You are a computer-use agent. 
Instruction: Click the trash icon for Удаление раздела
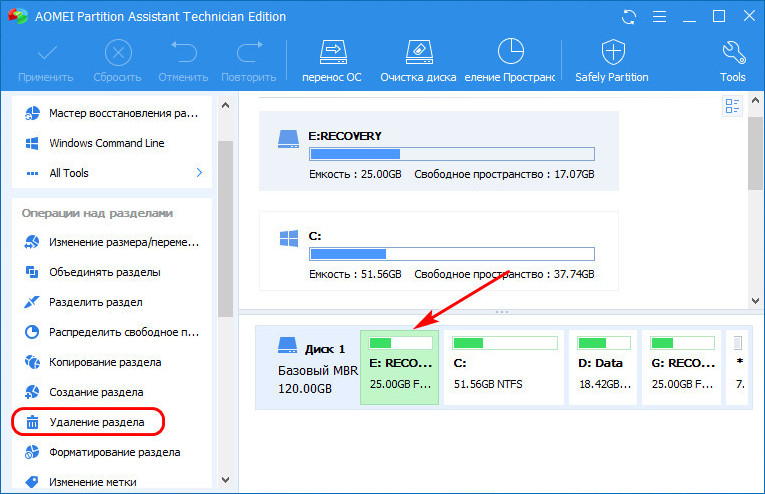click(x=32, y=422)
